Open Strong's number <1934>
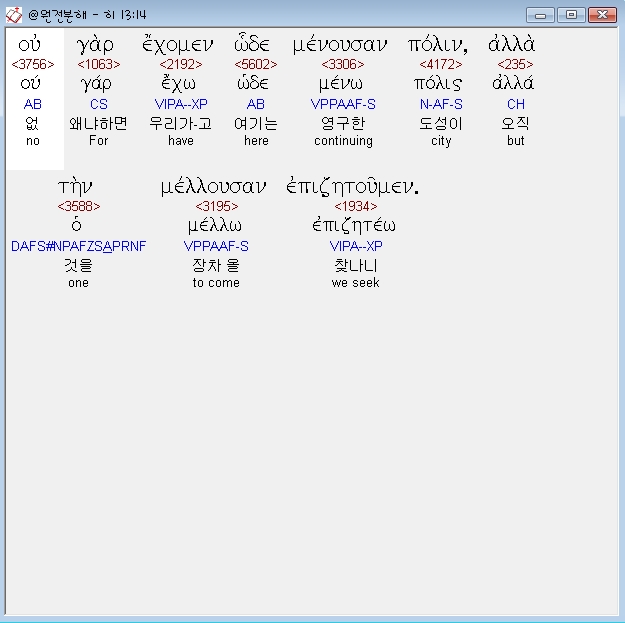This screenshot has width=625, height=623. pyautogui.click(x=356, y=206)
